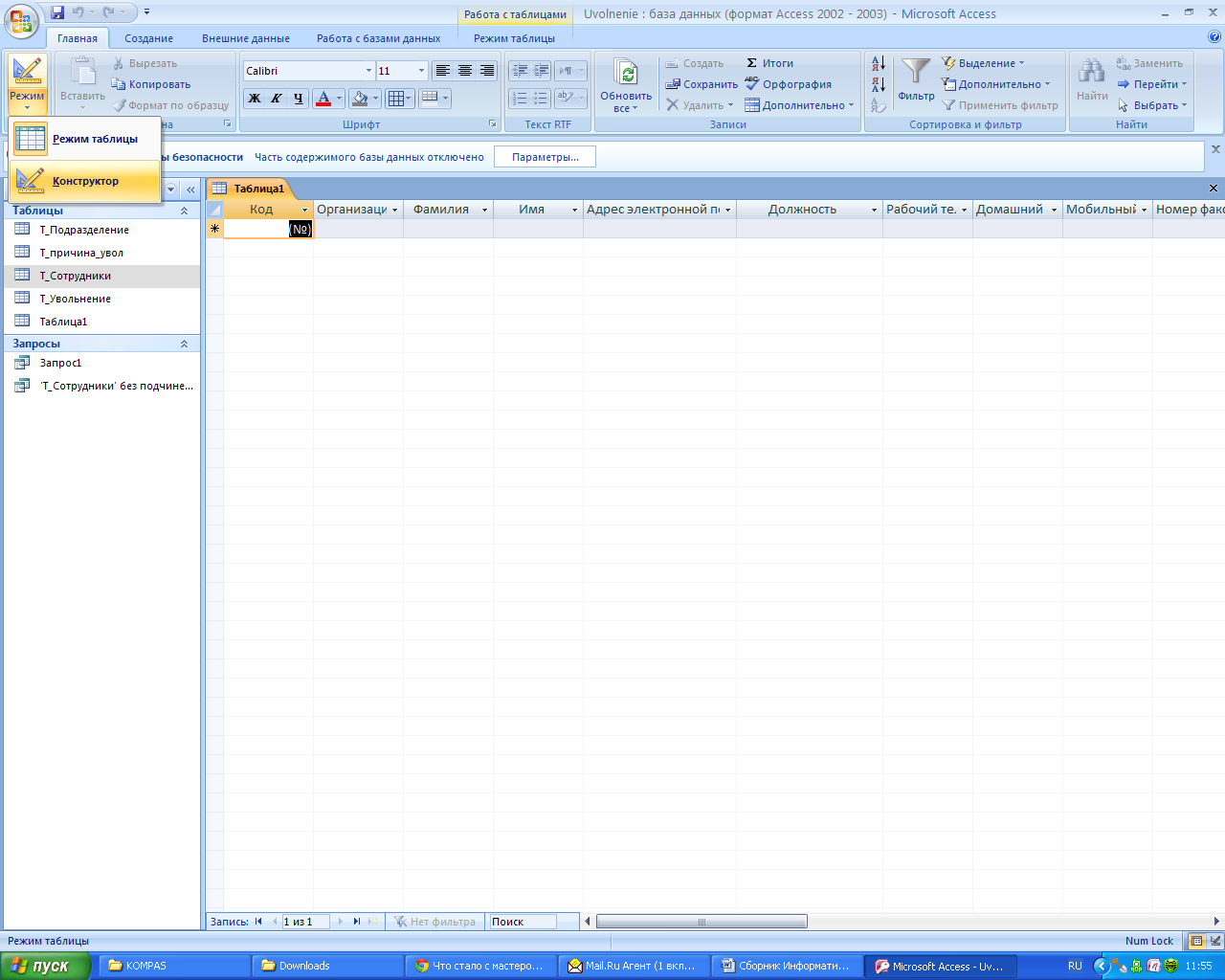Align text to the right
1225x980 pixels.
[x=486, y=71]
